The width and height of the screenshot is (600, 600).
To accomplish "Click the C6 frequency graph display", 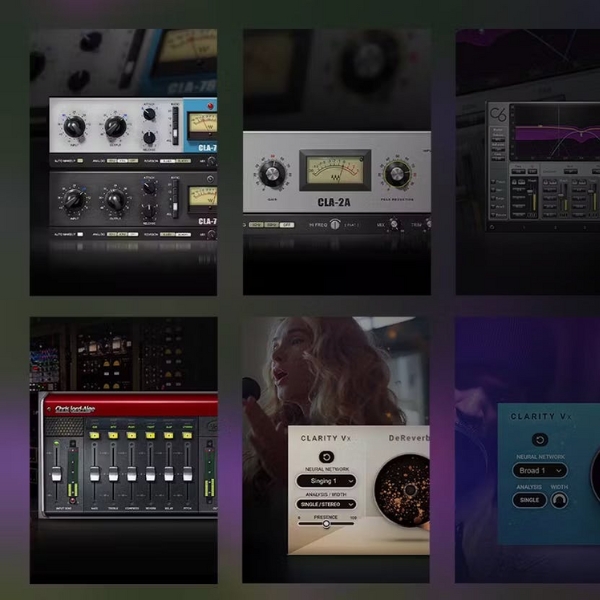I will pos(555,132).
